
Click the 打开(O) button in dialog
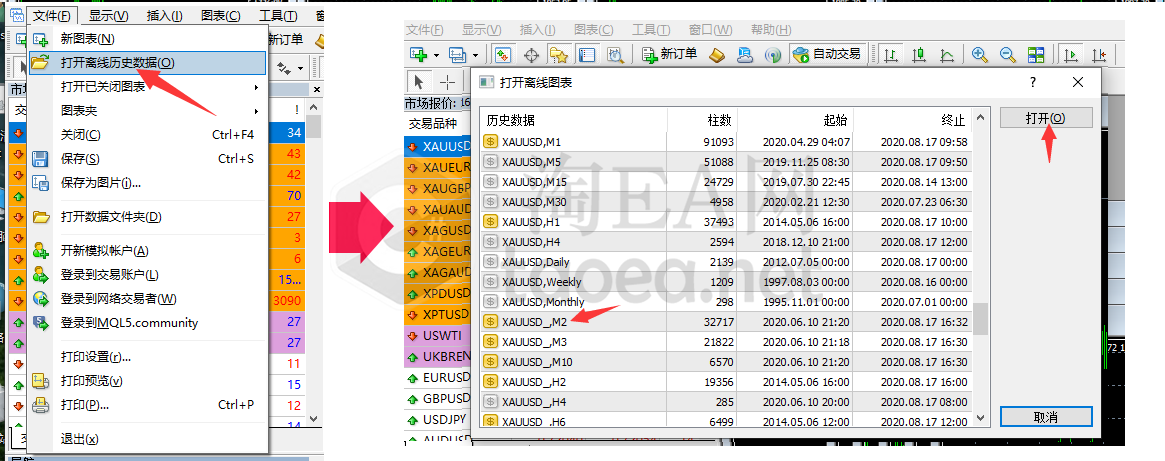1046,118
